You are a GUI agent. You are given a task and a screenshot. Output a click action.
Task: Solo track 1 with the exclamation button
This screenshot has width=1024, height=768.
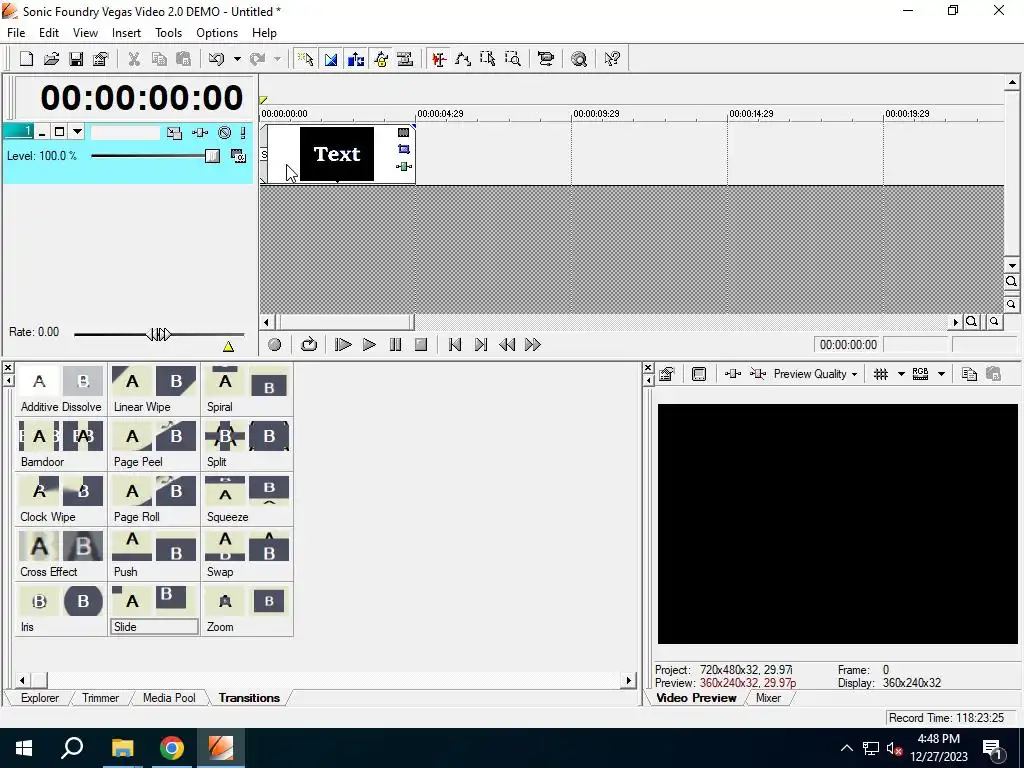point(243,133)
